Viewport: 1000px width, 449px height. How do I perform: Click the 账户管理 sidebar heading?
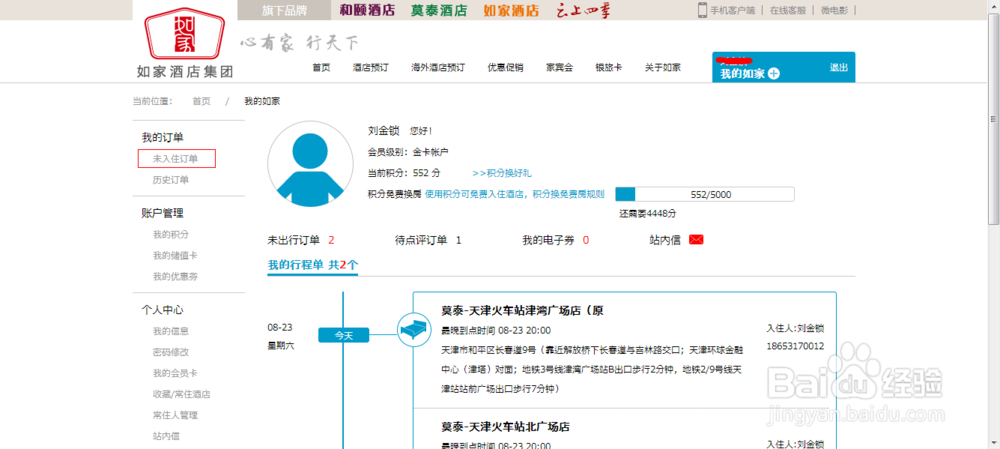coord(163,213)
